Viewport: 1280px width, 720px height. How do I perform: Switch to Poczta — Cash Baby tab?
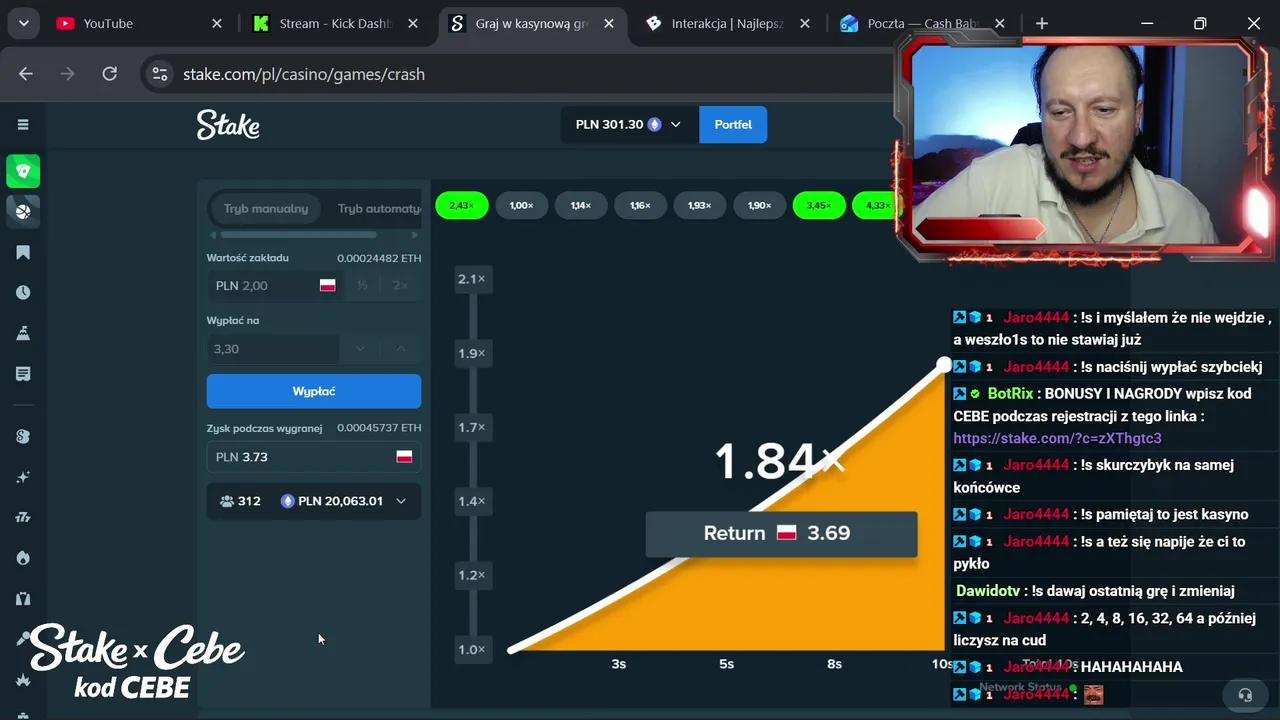922,23
